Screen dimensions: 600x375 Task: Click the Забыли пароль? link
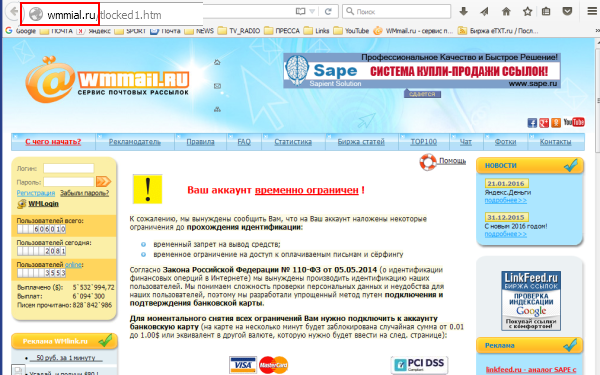85,193
